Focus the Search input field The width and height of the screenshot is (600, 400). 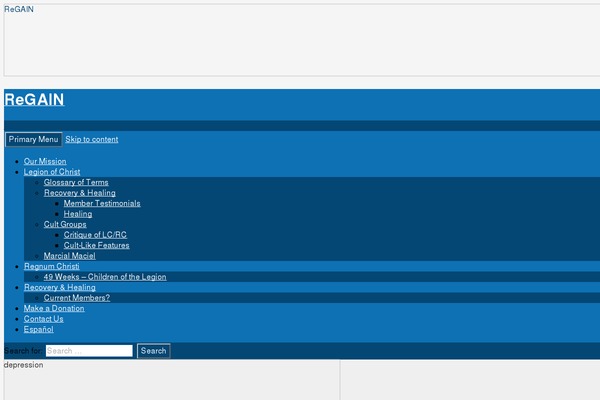89,351
